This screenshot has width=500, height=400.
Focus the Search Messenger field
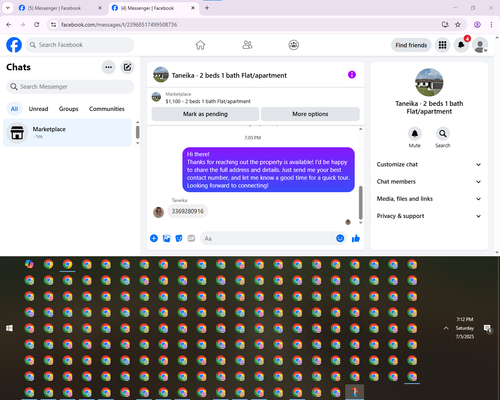click(x=70, y=87)
